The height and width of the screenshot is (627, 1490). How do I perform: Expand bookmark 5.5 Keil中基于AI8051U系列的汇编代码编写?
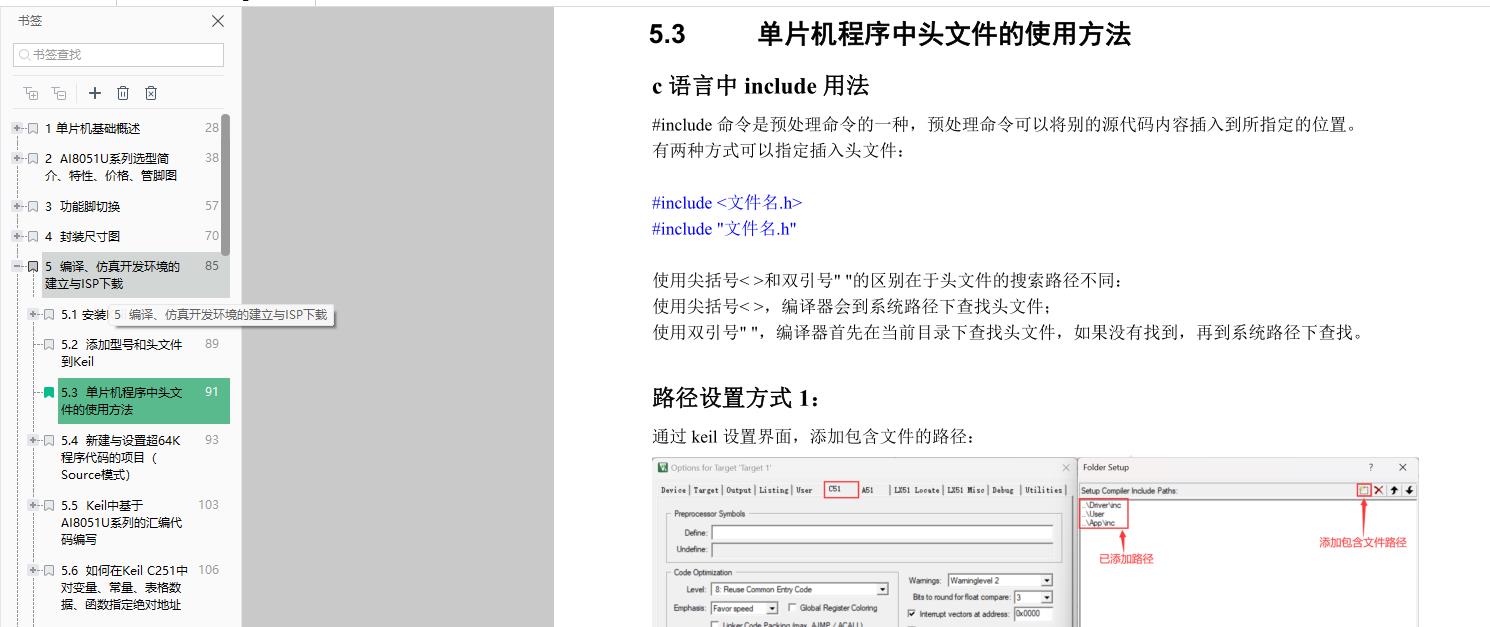click(33, 505)
